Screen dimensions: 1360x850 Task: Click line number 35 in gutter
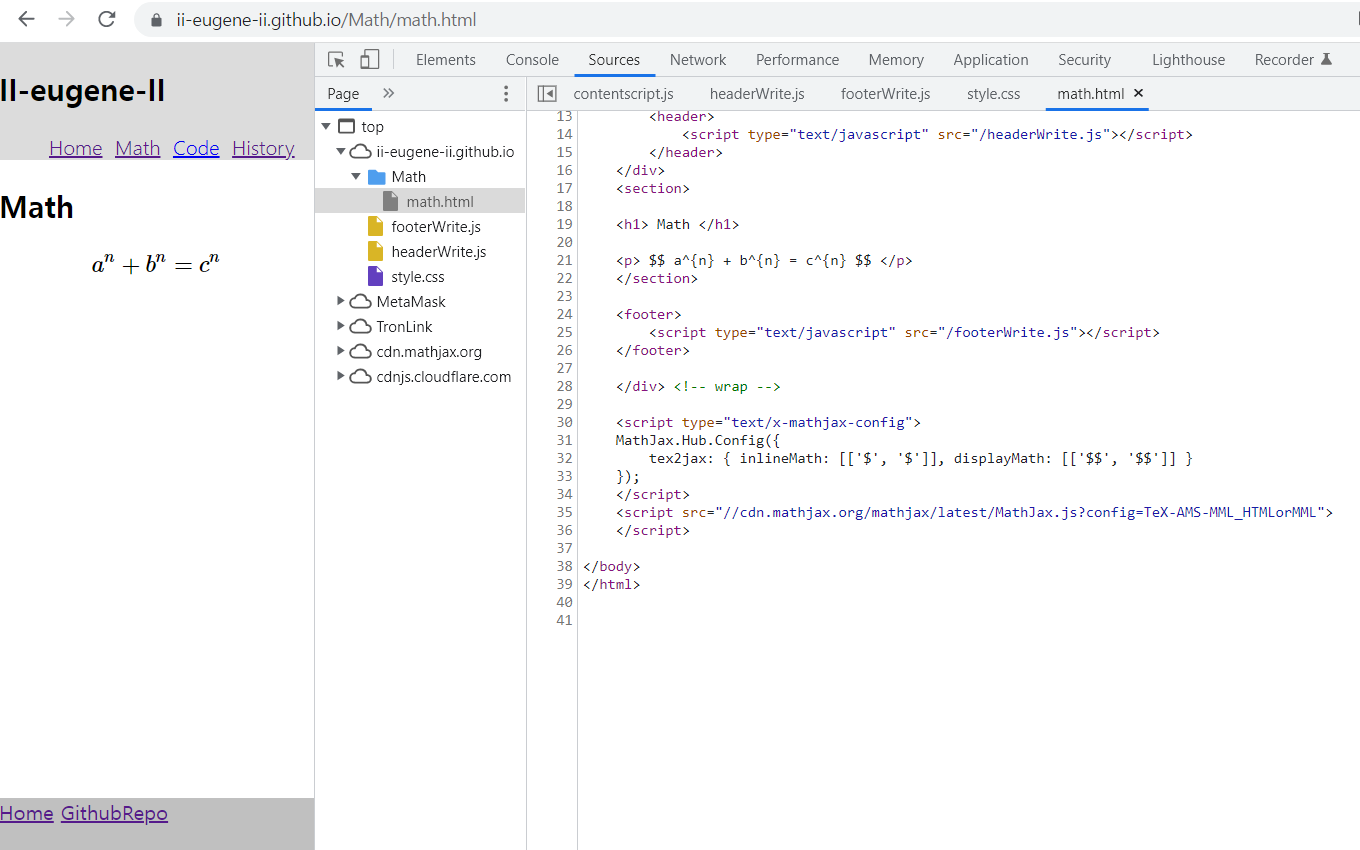[x=564, y=512]
